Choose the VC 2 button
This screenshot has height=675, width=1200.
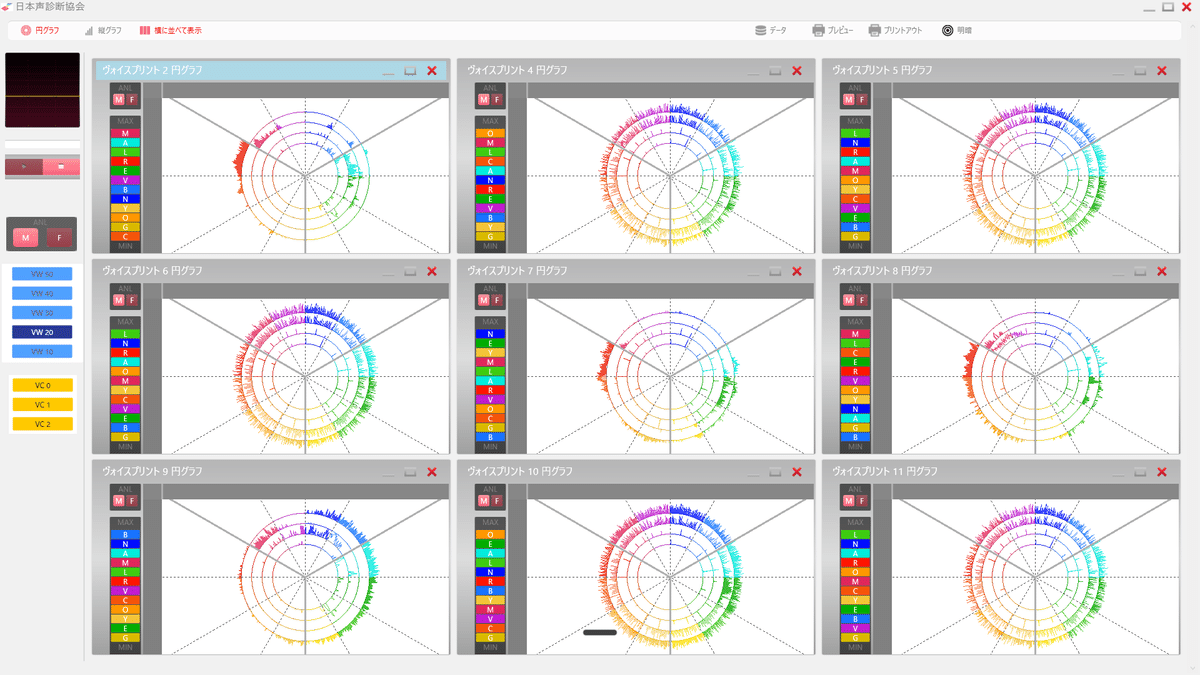[42, 424]
